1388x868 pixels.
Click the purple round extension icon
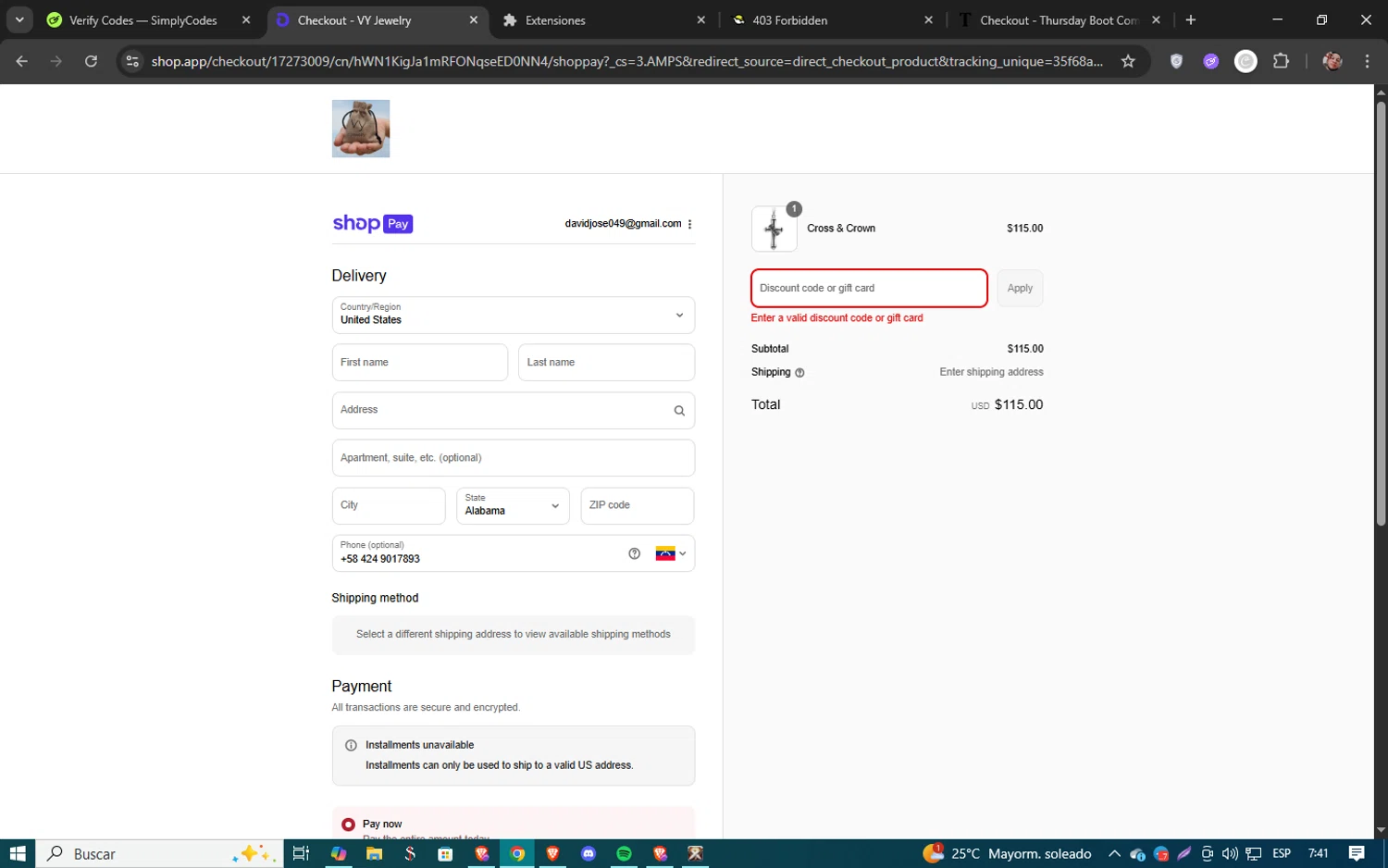1211,61
